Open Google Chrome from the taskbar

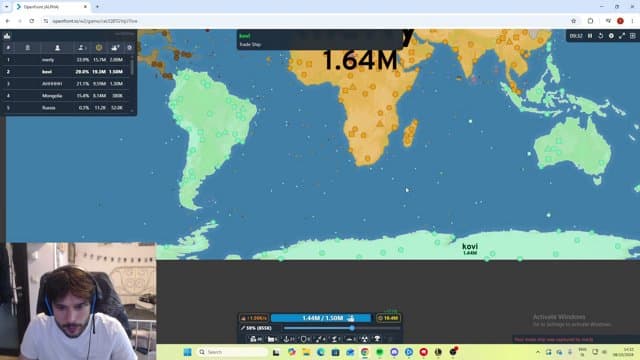point(364,352)
